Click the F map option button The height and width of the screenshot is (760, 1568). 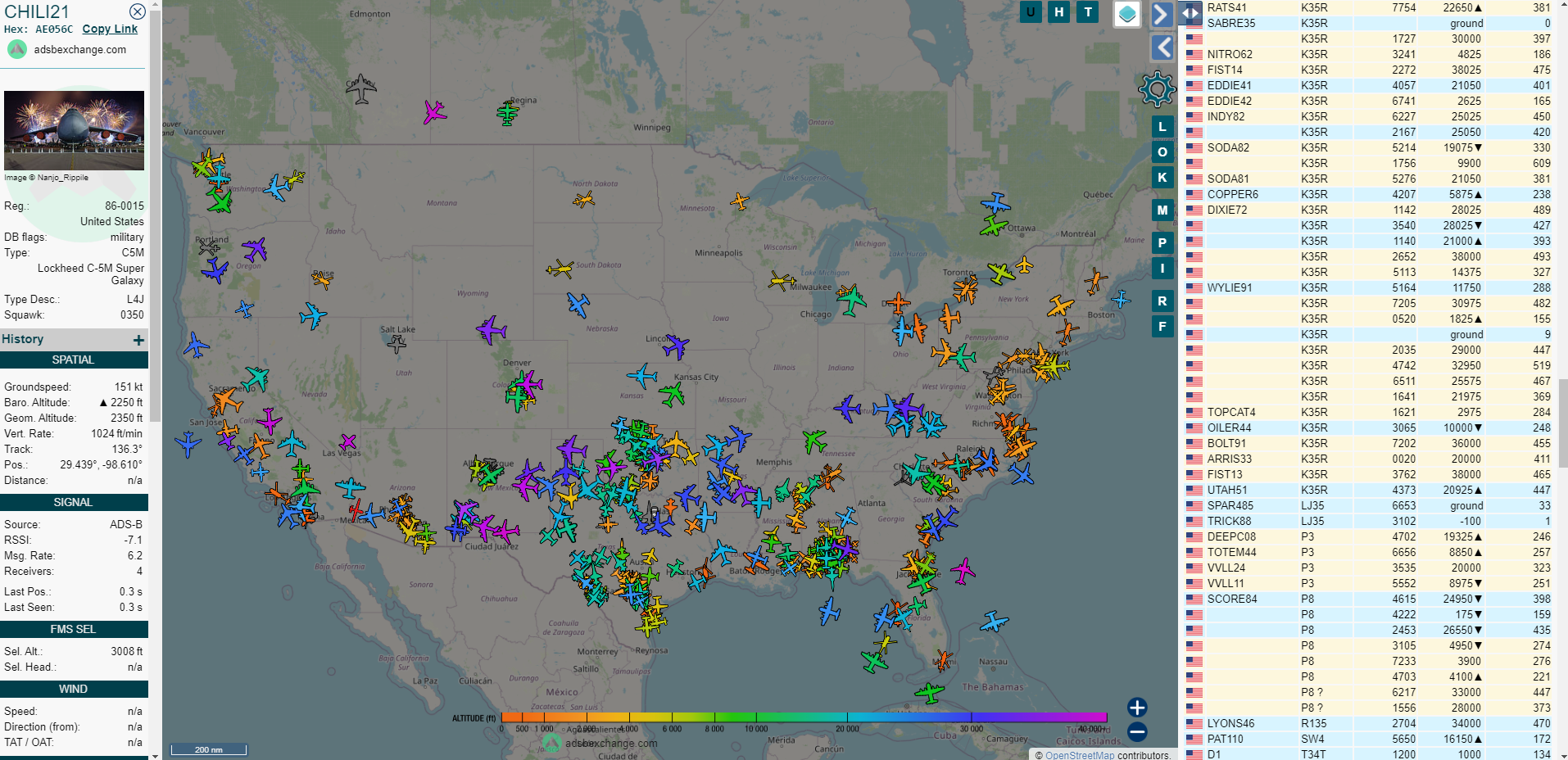click(1162, 327)
